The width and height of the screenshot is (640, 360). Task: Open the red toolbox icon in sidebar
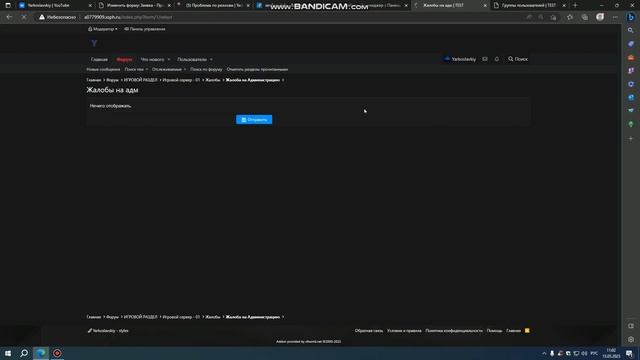click(x=631, y=58)
